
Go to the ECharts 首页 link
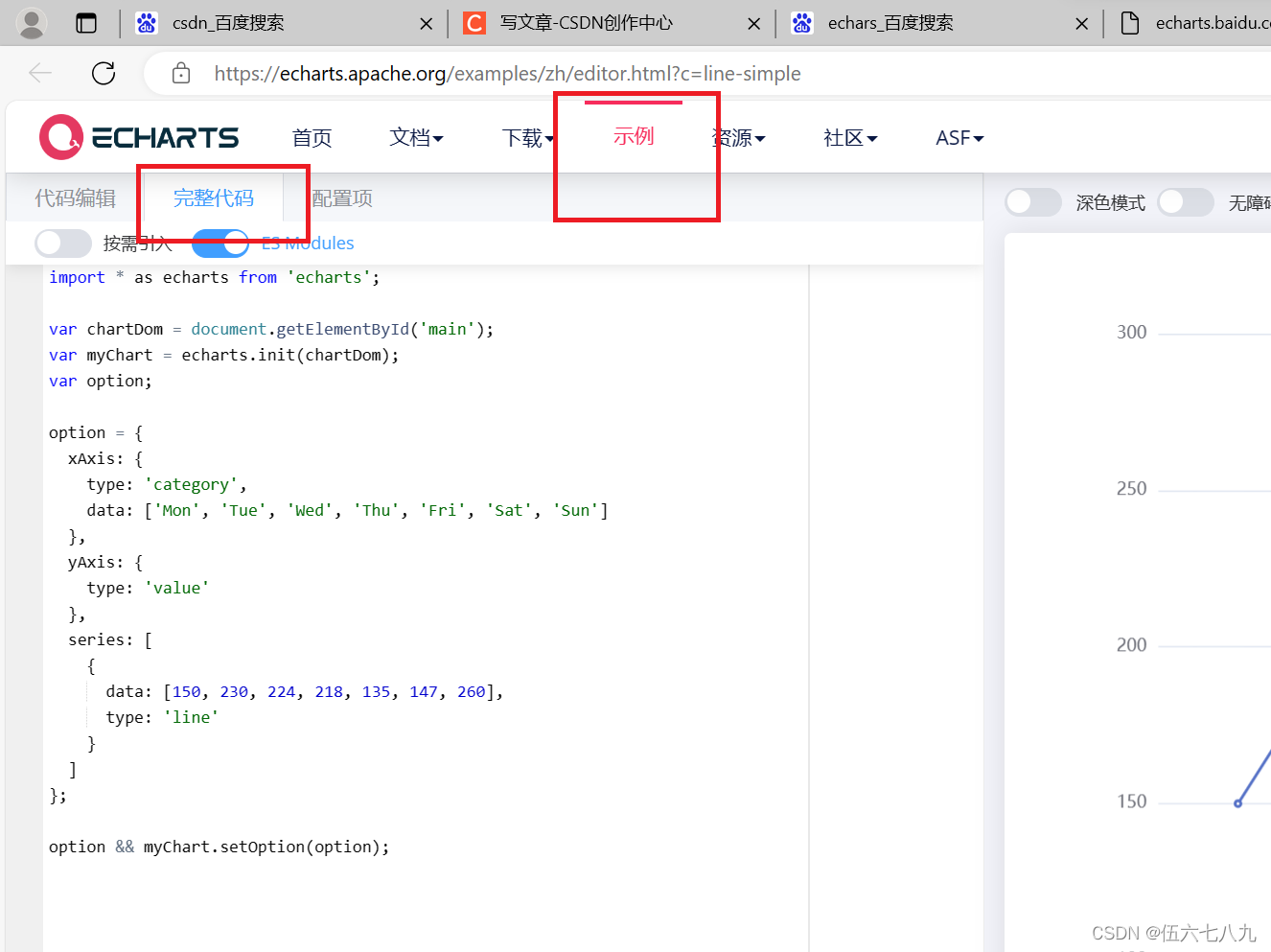pos(311,137)
